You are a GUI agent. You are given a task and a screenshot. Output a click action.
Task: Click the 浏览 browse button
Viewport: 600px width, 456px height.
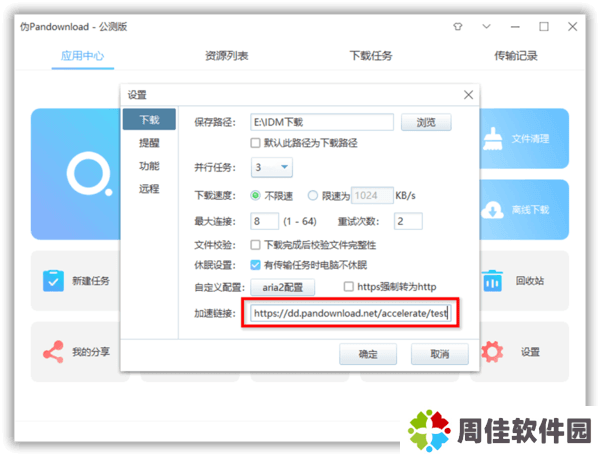pos(426,122)
